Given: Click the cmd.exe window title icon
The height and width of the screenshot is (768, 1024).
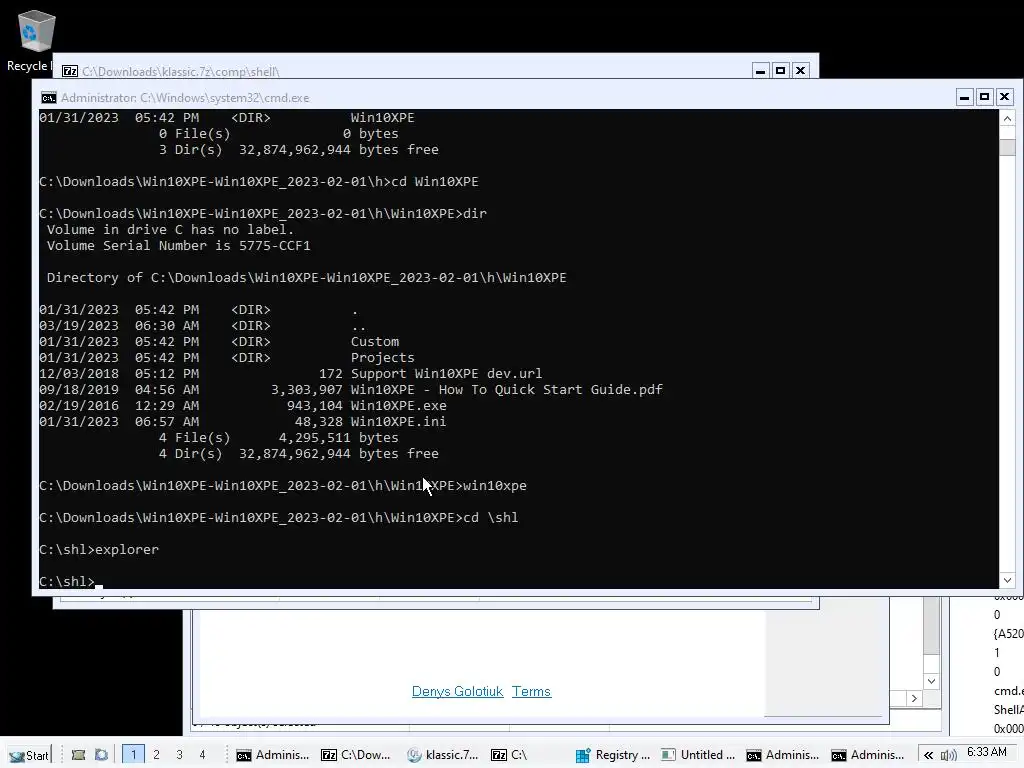Looking at the screenshot, I should click(48, 98).
